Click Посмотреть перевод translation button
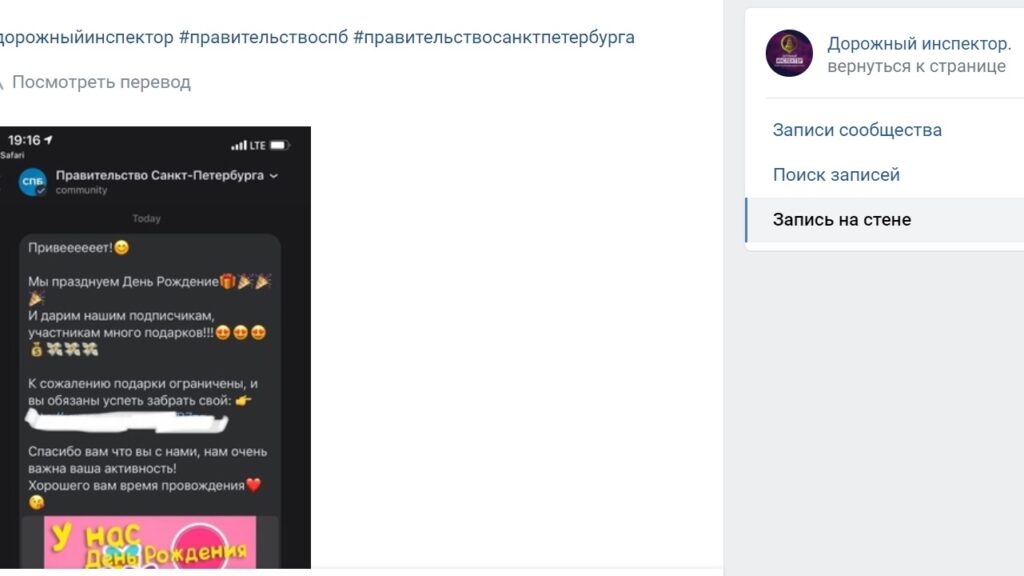The height and width of the screenshot is (576, 1024). coord(101,82)
